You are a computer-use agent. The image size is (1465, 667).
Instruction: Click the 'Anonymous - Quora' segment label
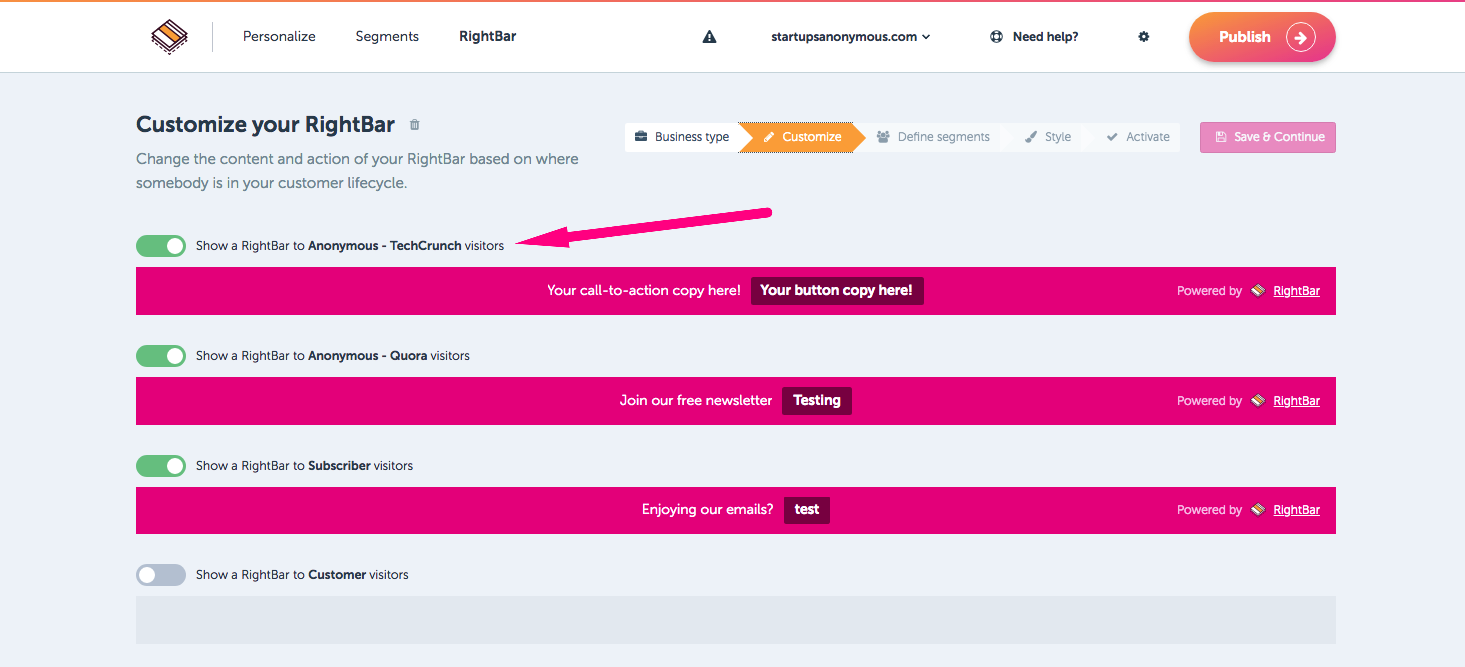click(368, 356)
